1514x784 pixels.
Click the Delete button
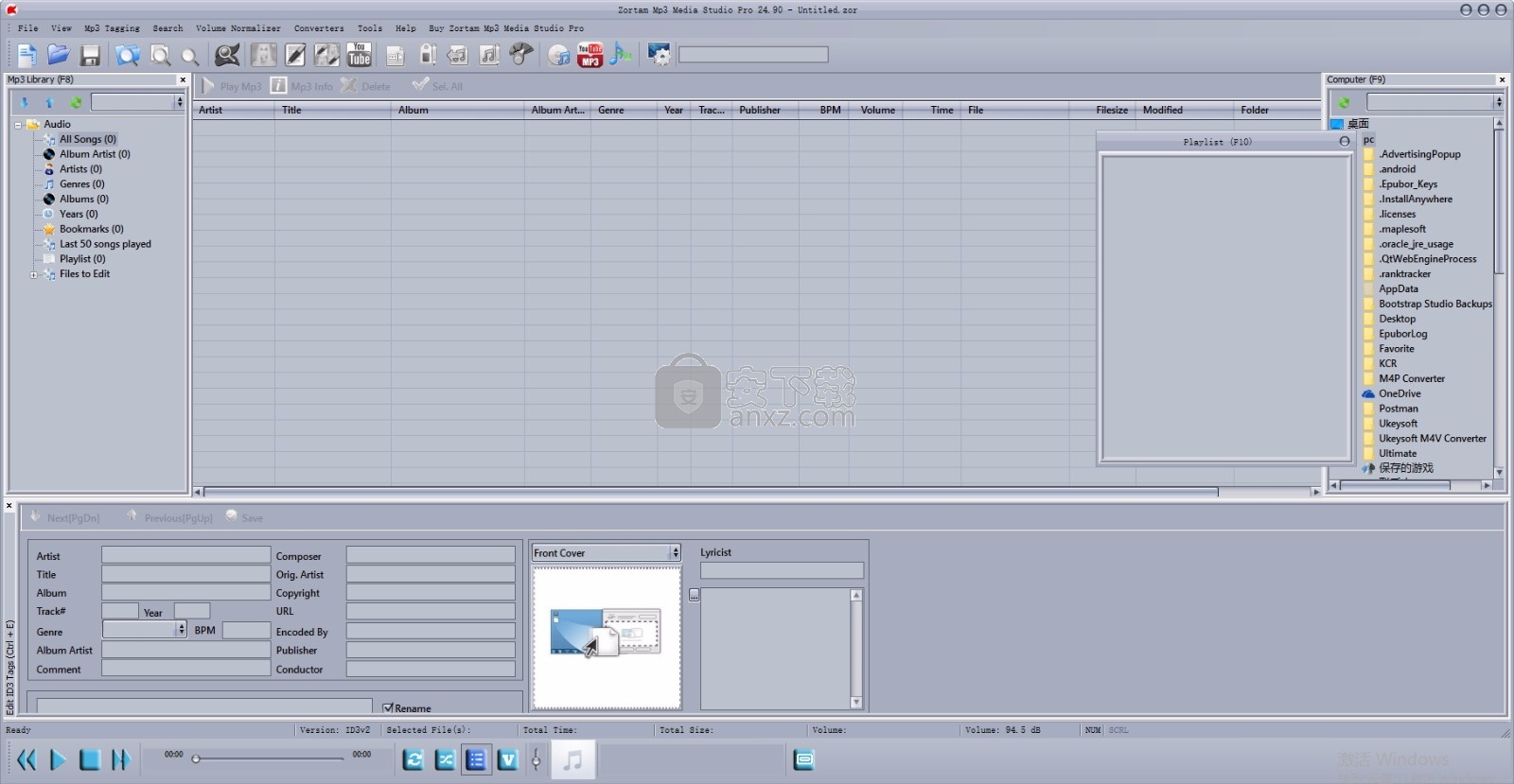pos(365,86)
